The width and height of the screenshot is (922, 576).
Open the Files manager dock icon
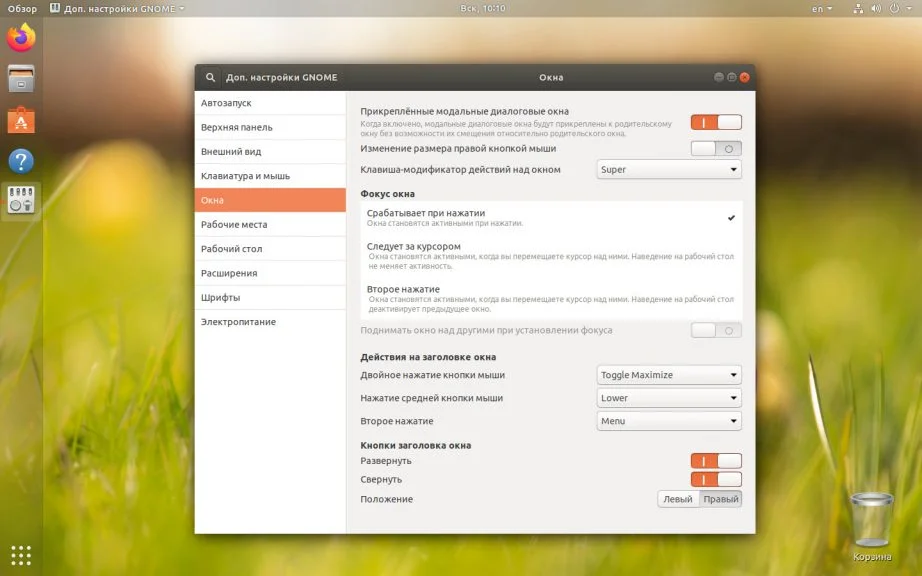tap(21, 78)
